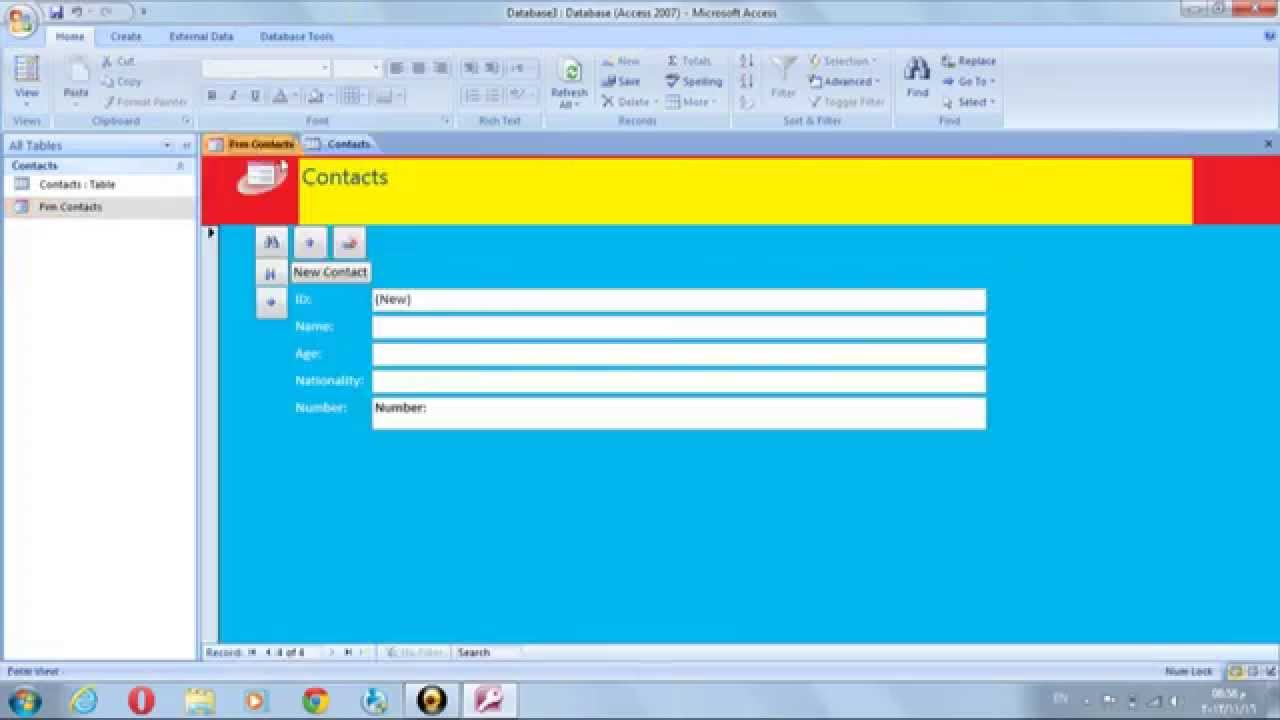Open the View dropdown
Screen dimensions: 1280x720
click(27, 105)
